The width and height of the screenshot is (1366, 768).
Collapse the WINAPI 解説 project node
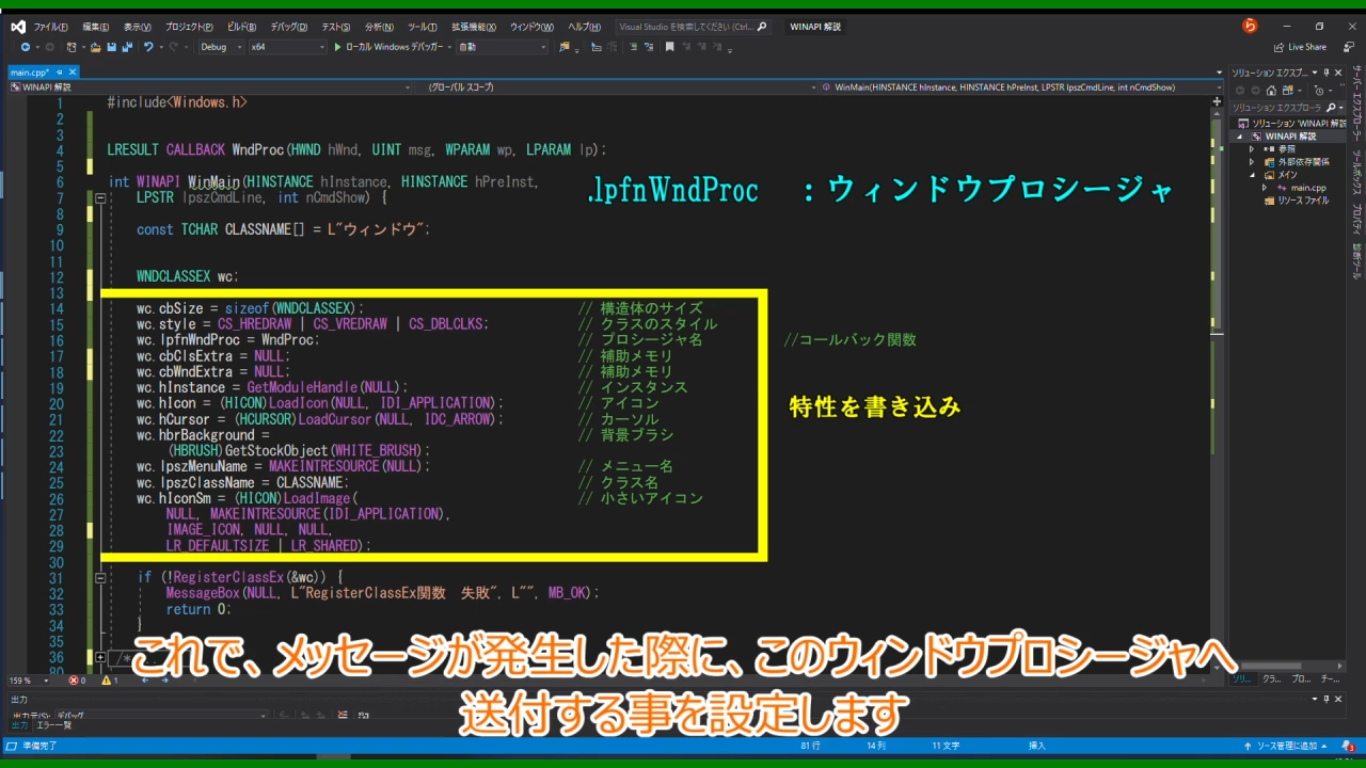(1241, 136)
